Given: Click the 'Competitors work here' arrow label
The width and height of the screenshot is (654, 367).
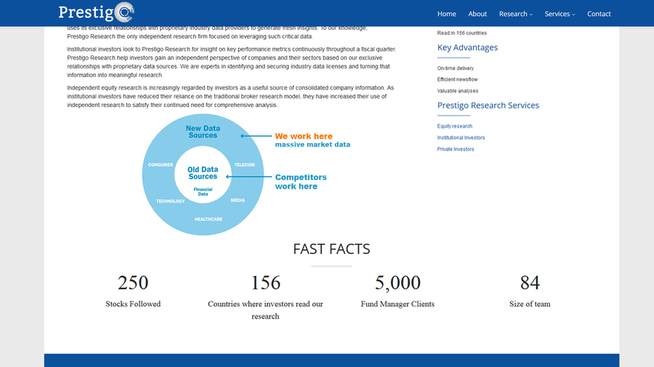Looking at the screenshot, I should 301,182.
